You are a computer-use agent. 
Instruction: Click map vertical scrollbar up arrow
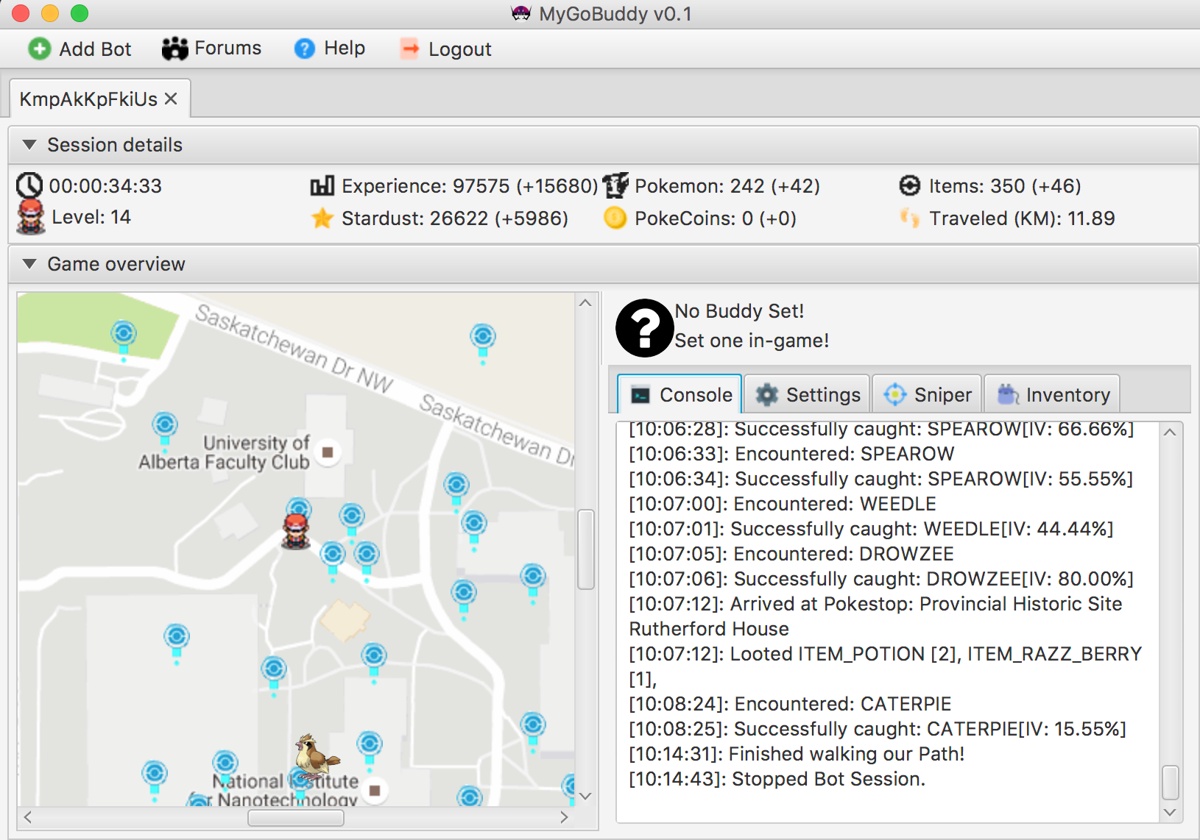[x=586, y=303]
